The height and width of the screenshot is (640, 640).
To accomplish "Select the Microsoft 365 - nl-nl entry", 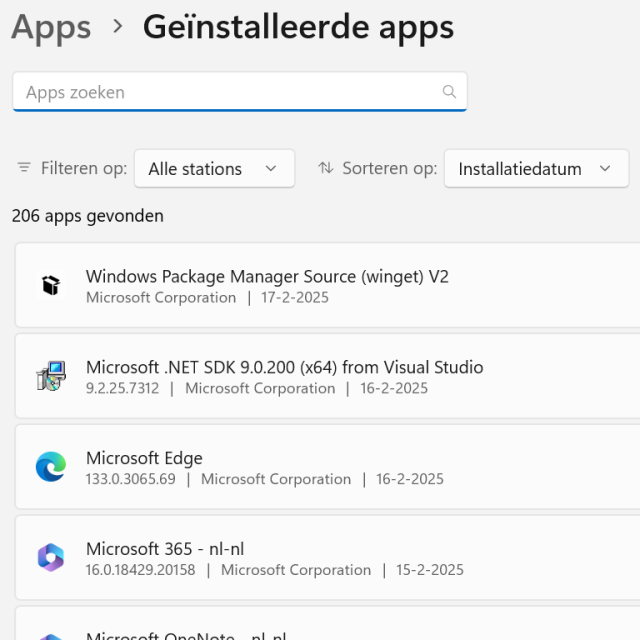I will pos(327,558).
